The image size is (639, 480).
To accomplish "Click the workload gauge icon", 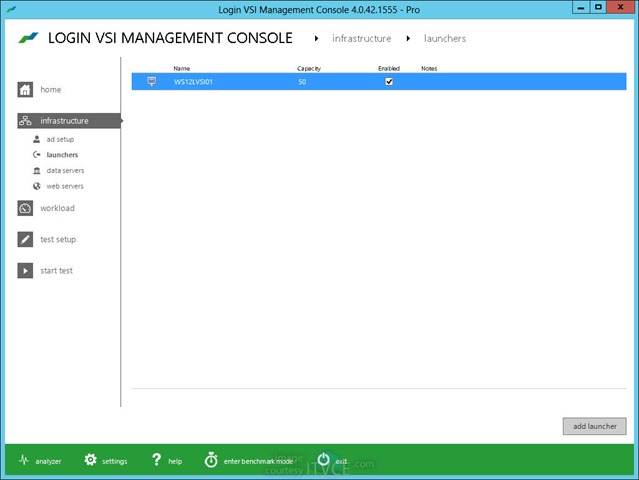I will (25, 208).
